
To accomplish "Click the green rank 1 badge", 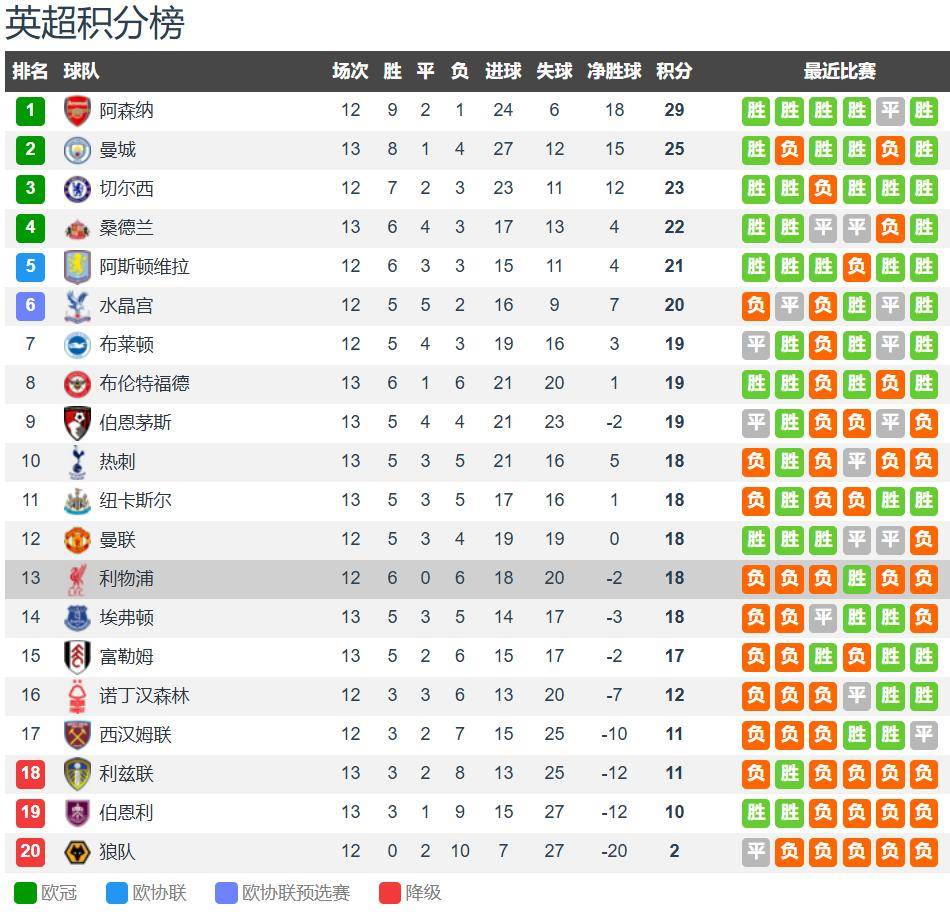I will [x=30, y=110].
